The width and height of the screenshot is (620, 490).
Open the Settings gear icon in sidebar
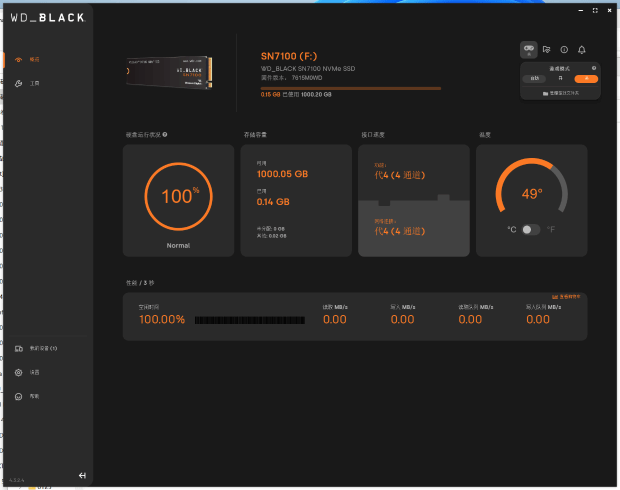(19, 373)
